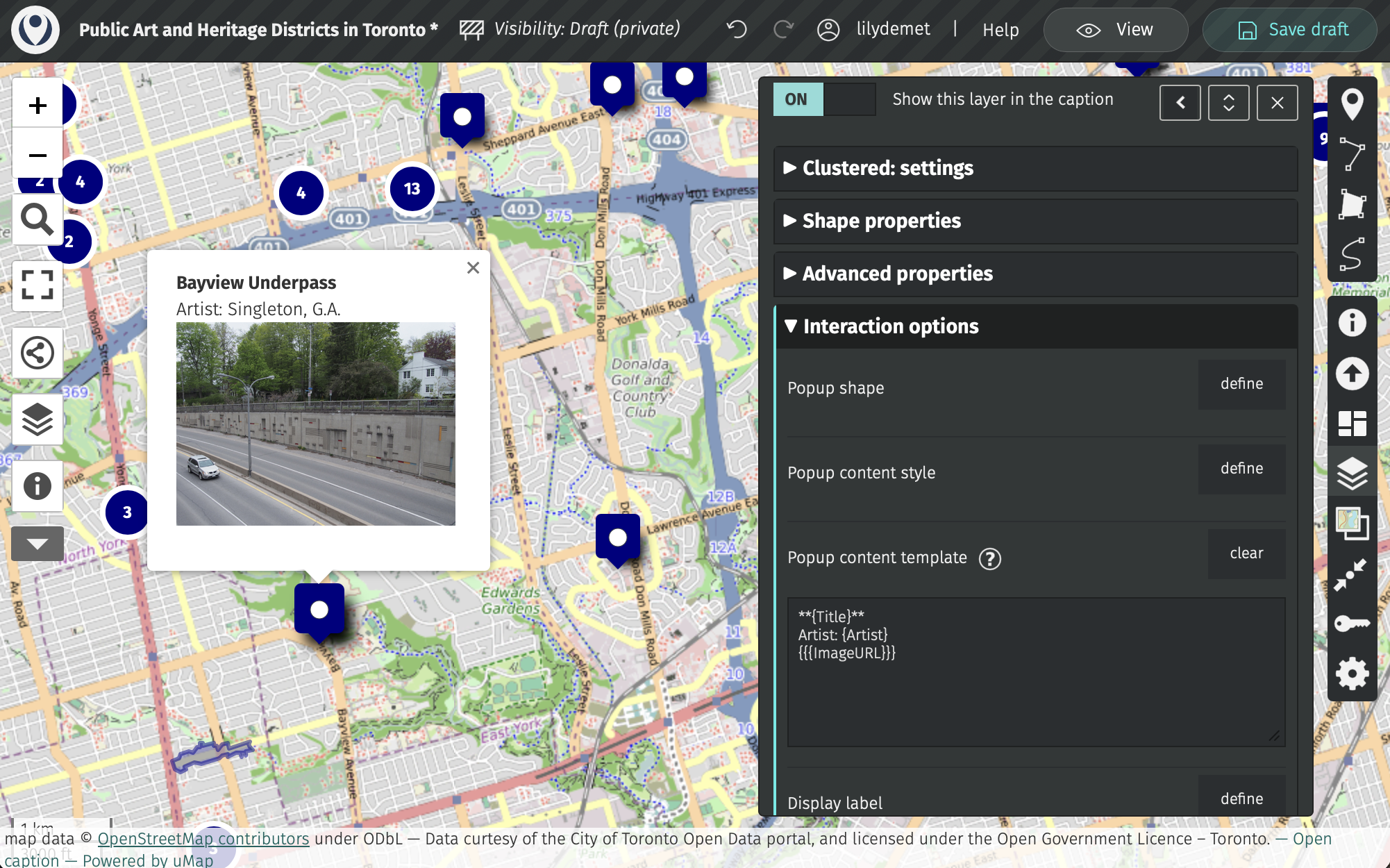Open the Help menu
Screen dimensions: 1390x868
pyautogui.click(x=1000, y=30)
